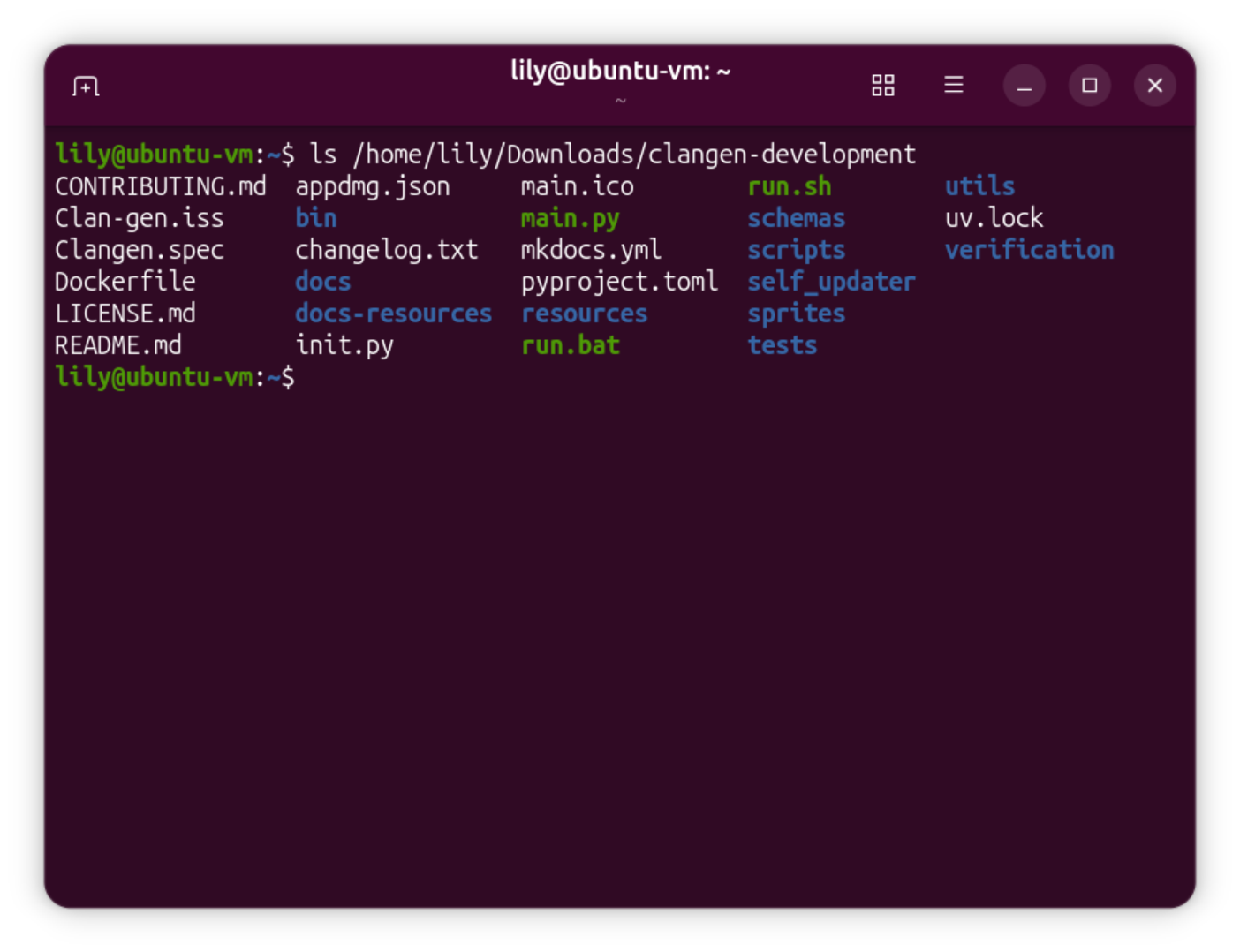
Task: Click the docs directory name
Action: pos(323,282)
